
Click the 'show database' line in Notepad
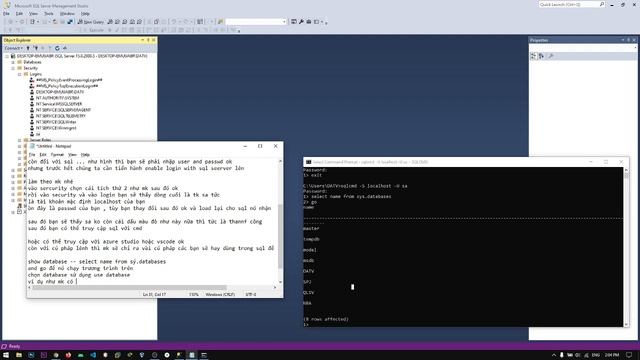97,262
